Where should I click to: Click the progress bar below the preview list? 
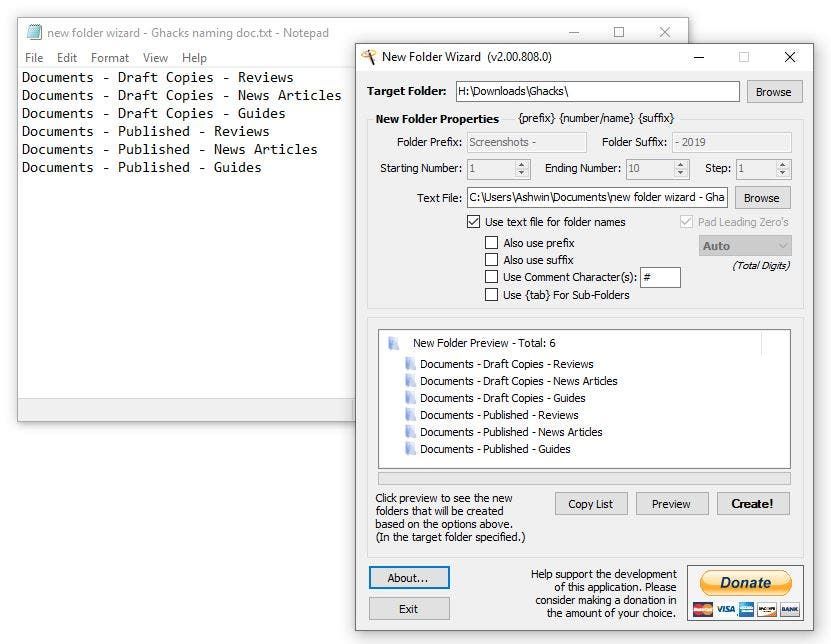[584, 478]
